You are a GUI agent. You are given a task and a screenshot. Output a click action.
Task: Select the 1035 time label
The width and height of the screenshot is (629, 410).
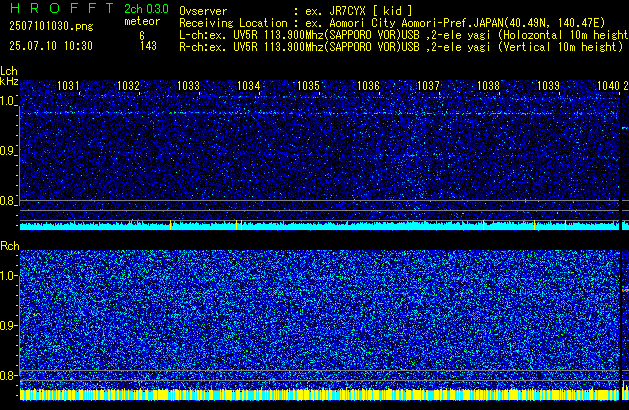[x=308, y=86]
